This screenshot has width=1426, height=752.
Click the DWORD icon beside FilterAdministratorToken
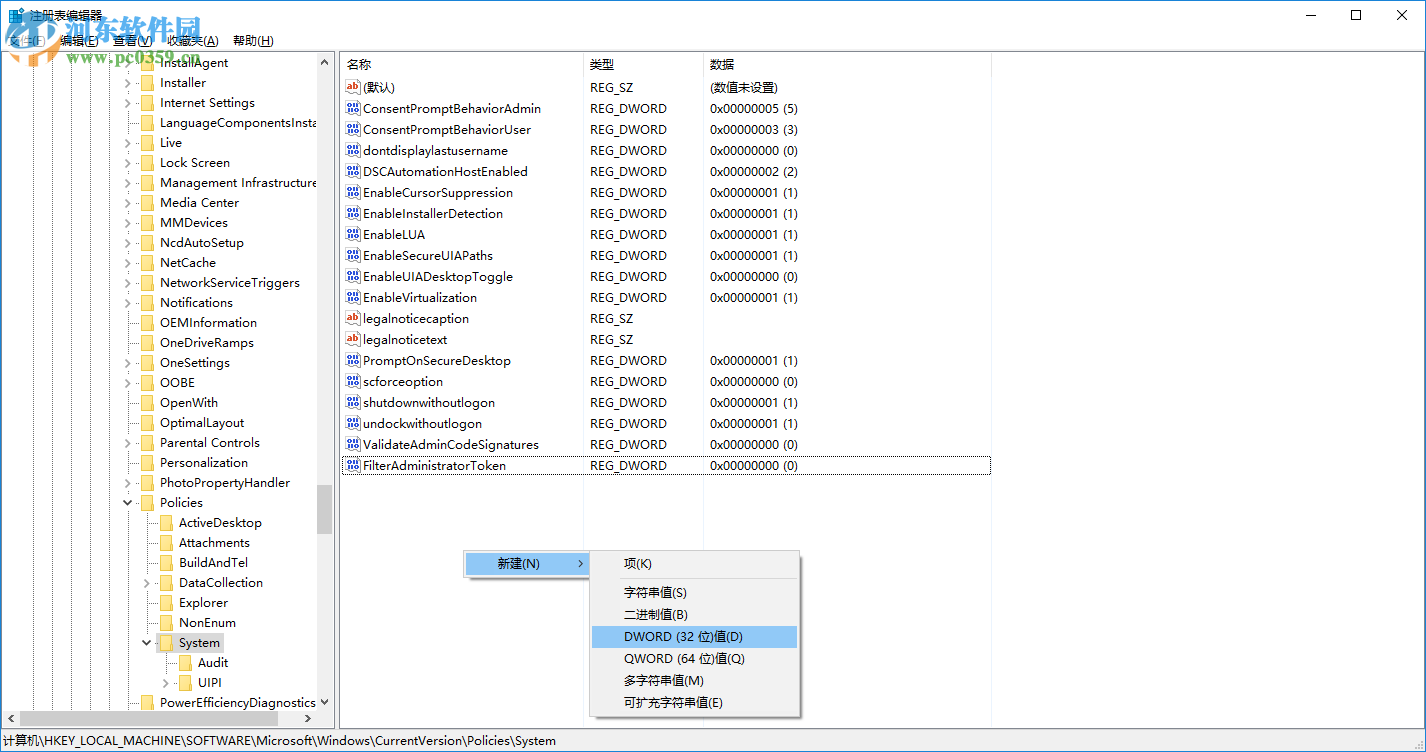(x=352, y=465)
